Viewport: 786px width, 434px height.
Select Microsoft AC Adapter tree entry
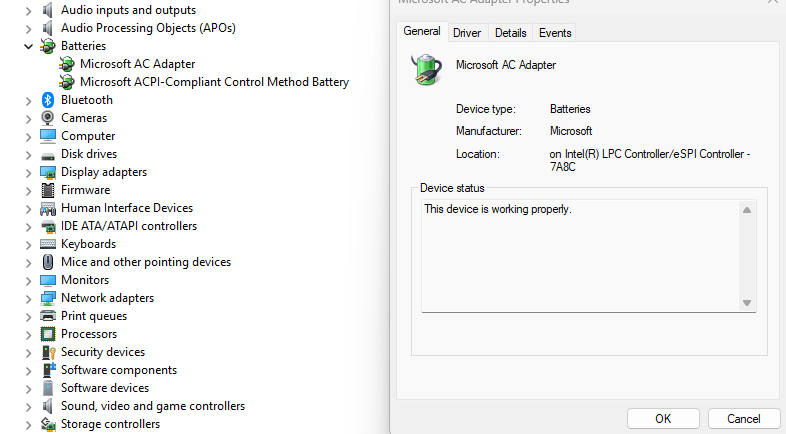137,64
